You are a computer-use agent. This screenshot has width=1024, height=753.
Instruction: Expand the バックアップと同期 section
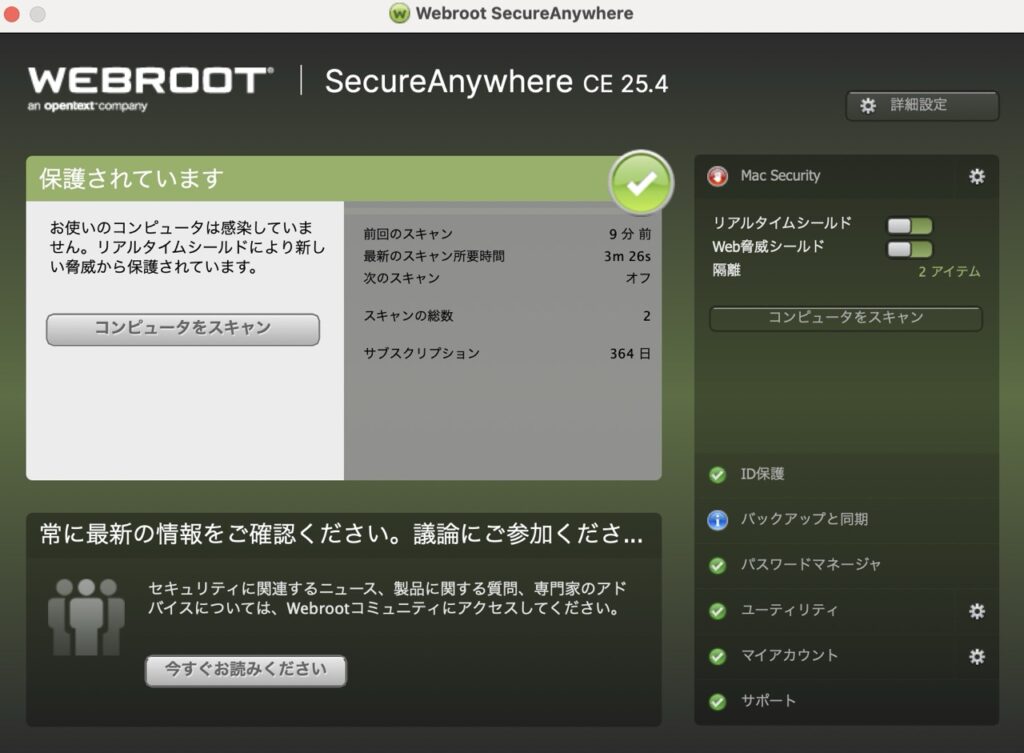pyautogui.click(x=803, y=520)
